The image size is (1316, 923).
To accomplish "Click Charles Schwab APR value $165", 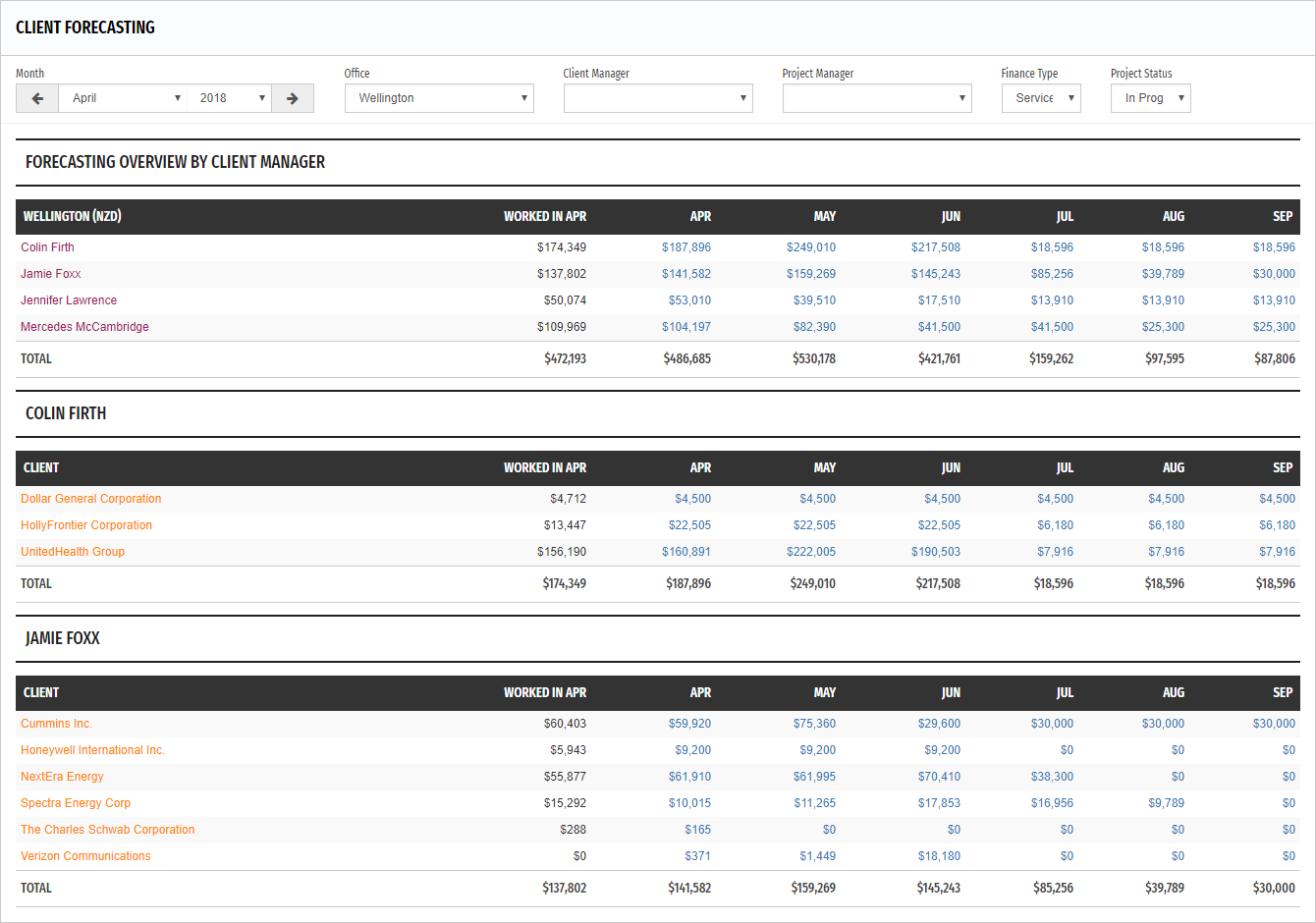I will pyautogui.click(x=697, y=830).
